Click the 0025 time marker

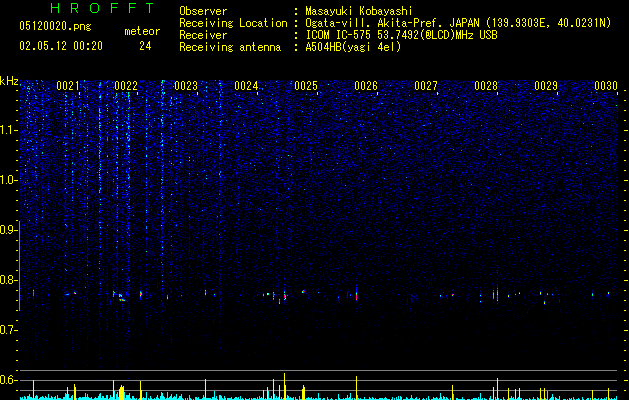point(306,86)
